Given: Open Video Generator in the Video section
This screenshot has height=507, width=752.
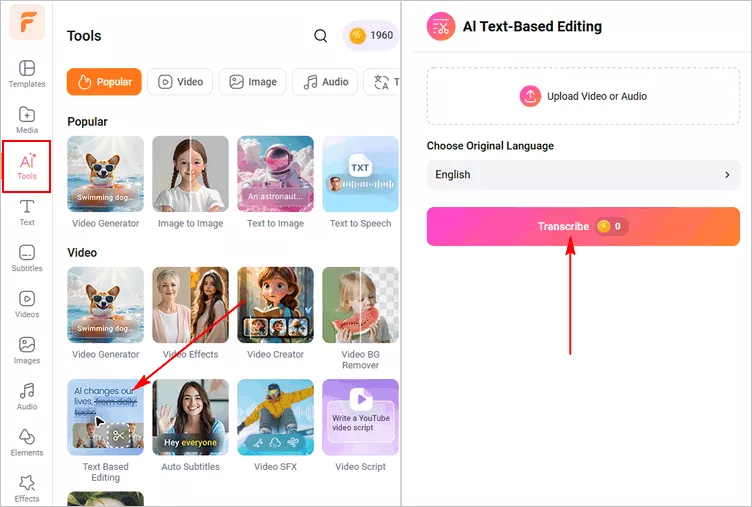Looking at the screenshot, I should [106, 313].
